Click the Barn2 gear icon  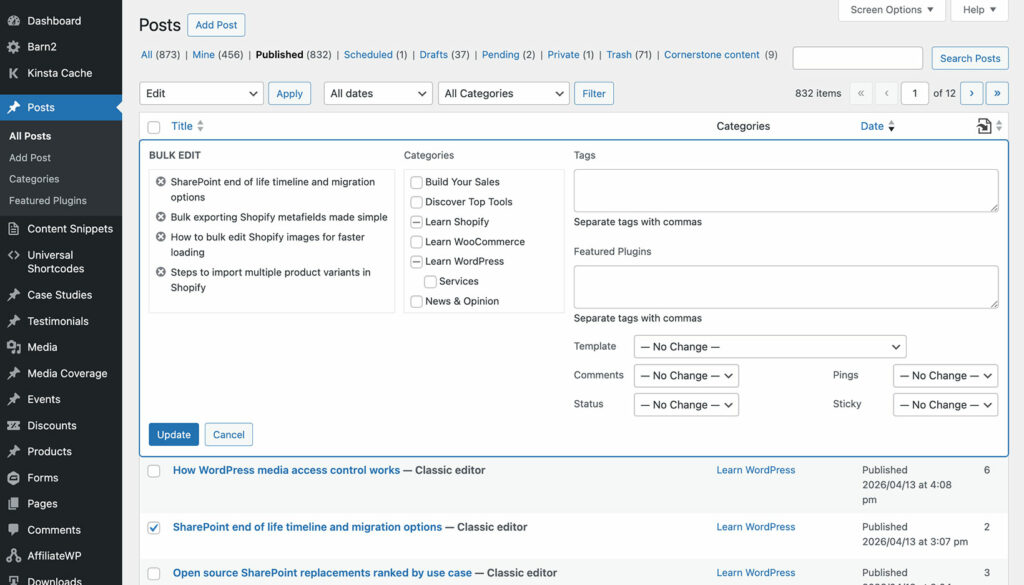14,47
